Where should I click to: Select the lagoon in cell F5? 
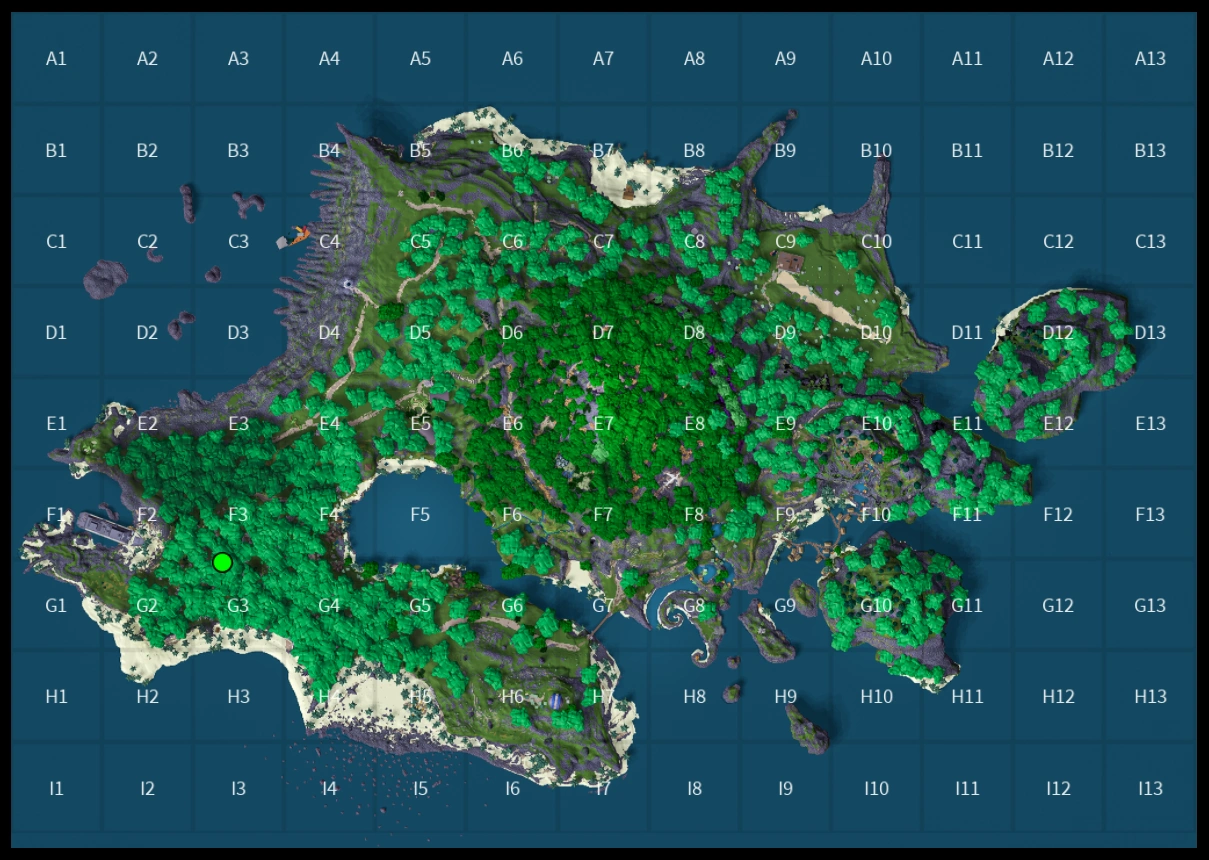coord(420,520)
